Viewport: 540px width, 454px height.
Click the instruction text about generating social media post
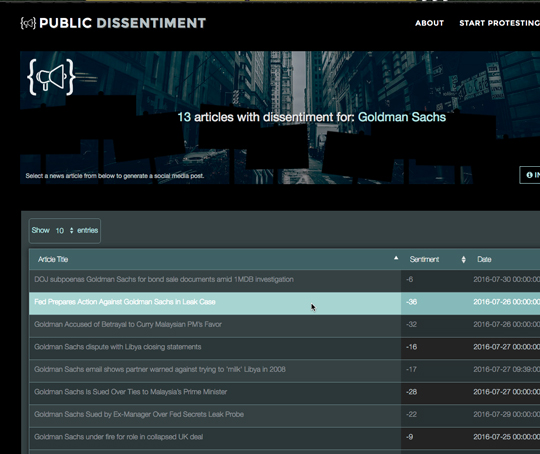pos(115,176)
